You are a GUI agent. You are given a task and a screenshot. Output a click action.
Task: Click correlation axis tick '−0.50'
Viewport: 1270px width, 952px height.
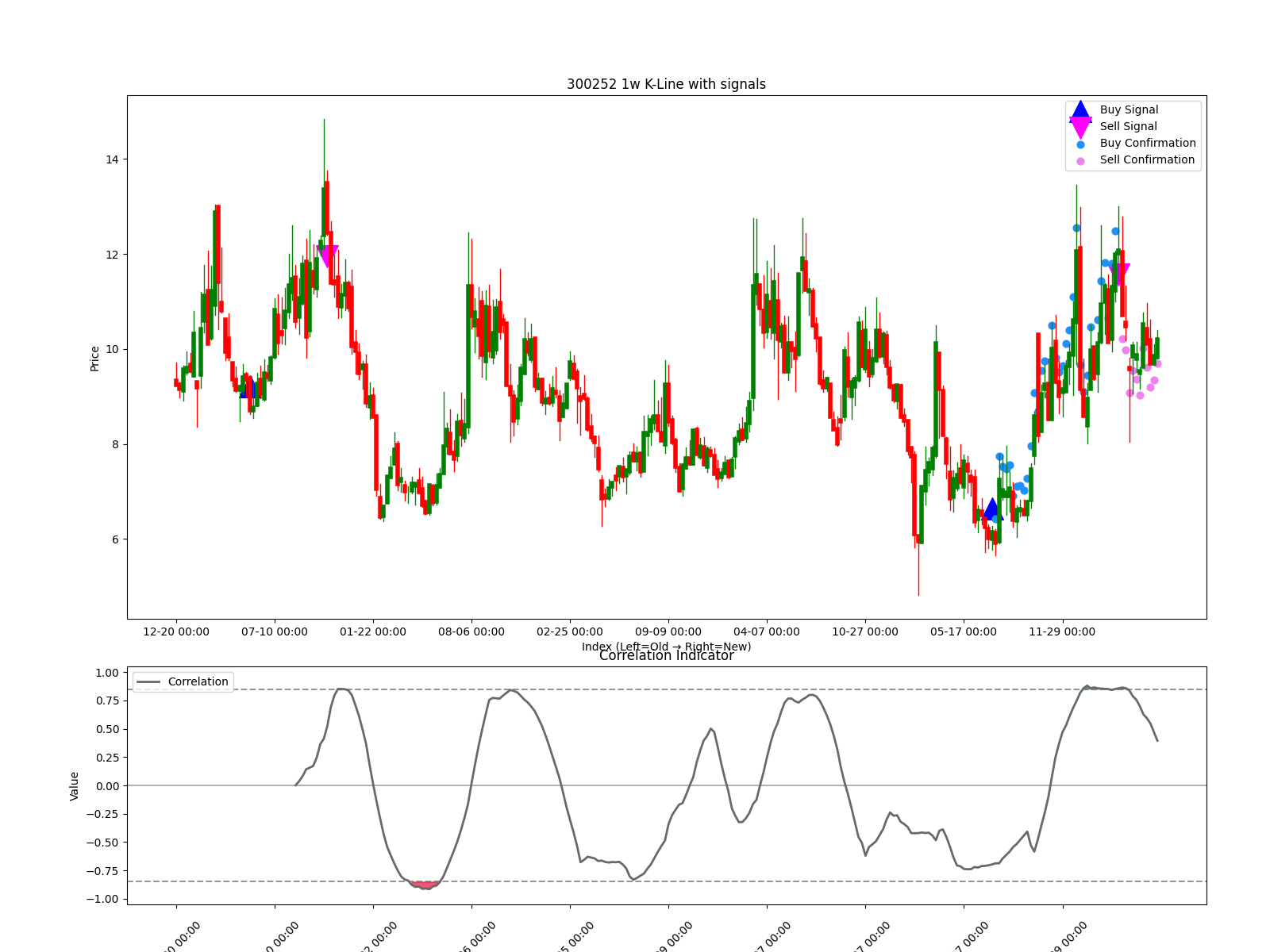[103, 843]
